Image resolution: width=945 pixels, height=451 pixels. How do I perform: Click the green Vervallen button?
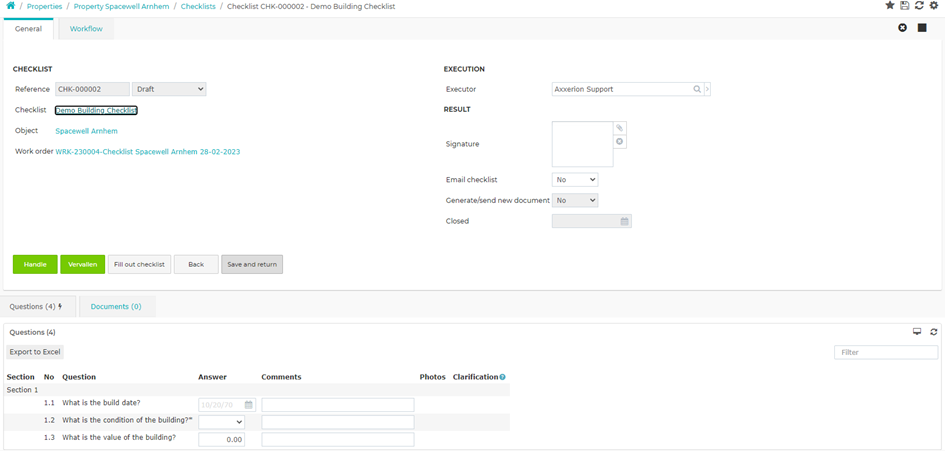click(83, 265)
